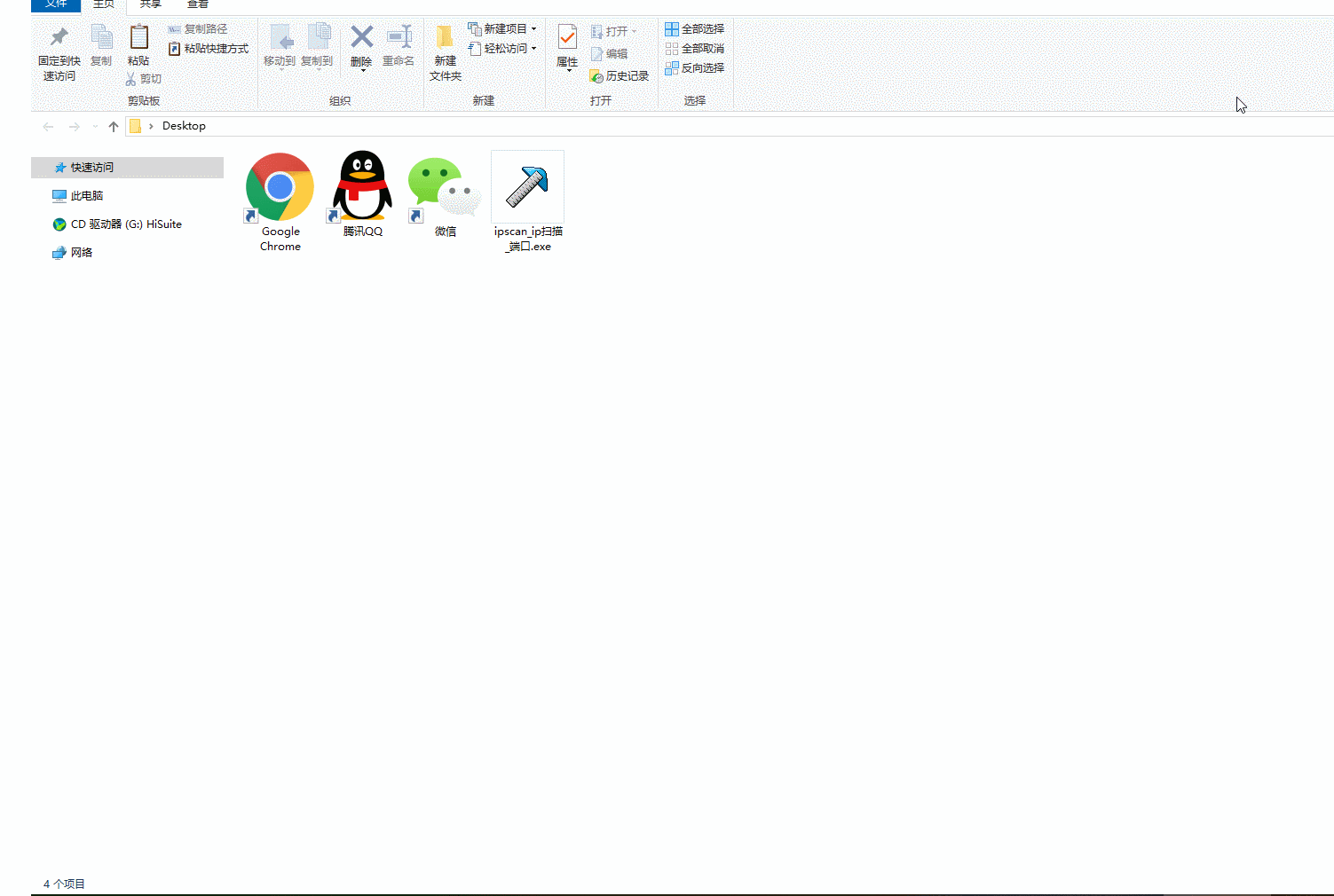Viewport: 1334px width, 896px height.
Task: Select the WeChat (微信) shortcut icon
Action: (444, 188)
